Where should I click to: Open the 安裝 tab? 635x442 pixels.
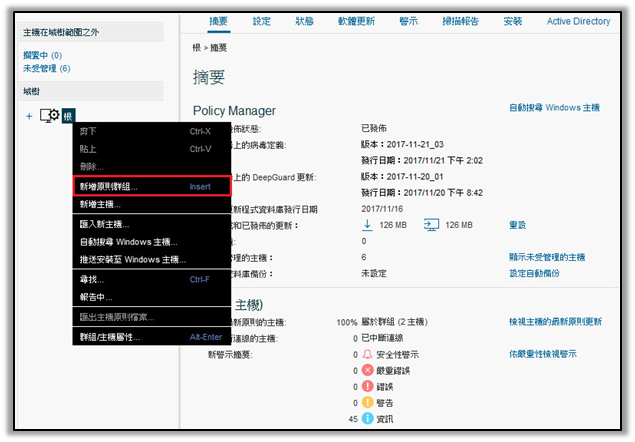tap(513, 21)
